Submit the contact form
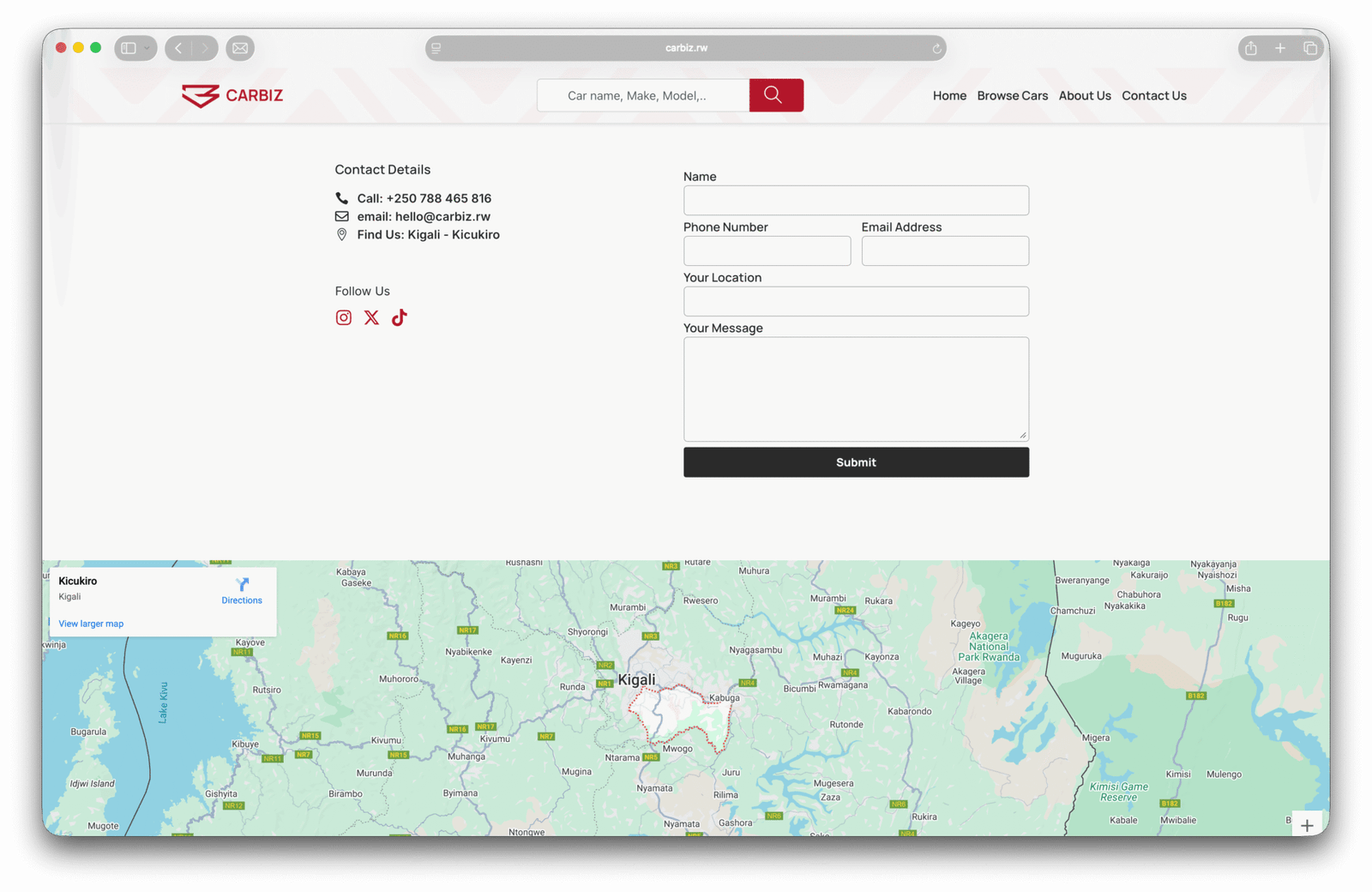 856,462
